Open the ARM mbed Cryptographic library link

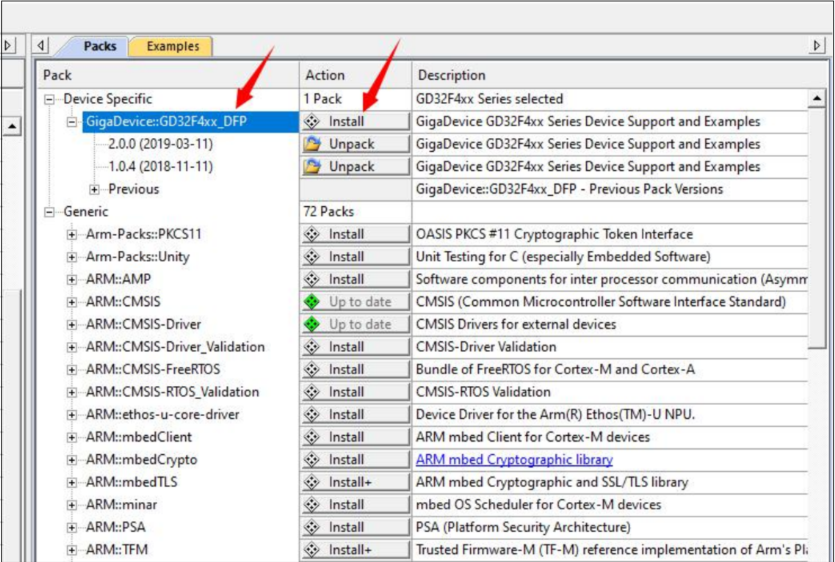(514, 460)
